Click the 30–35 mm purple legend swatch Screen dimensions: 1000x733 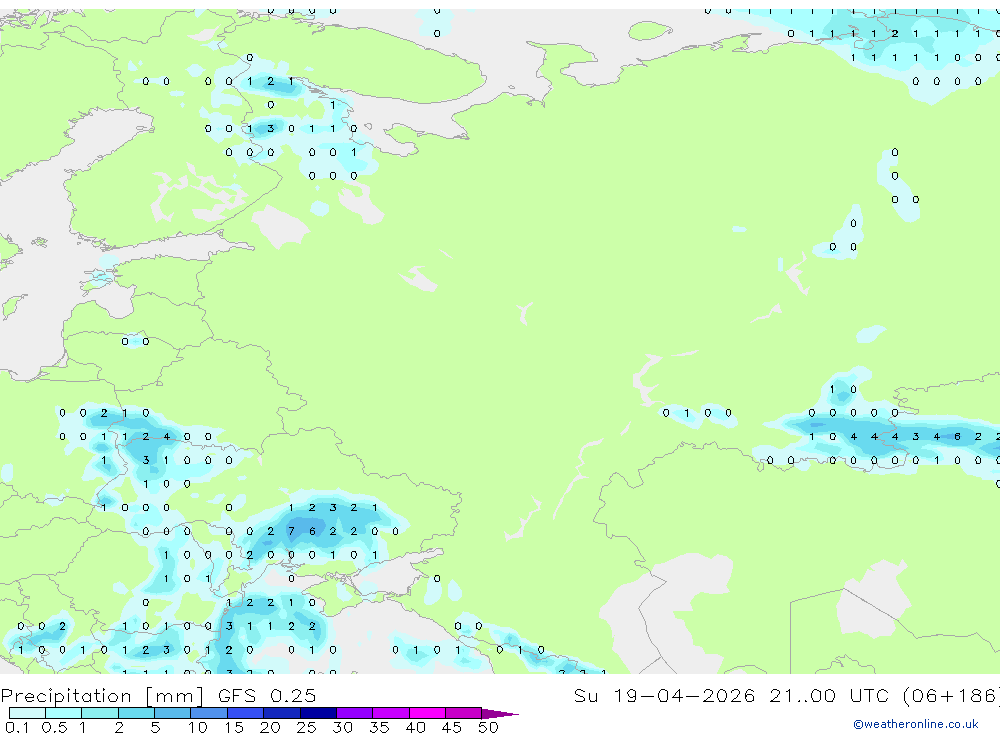click(354, 713)
